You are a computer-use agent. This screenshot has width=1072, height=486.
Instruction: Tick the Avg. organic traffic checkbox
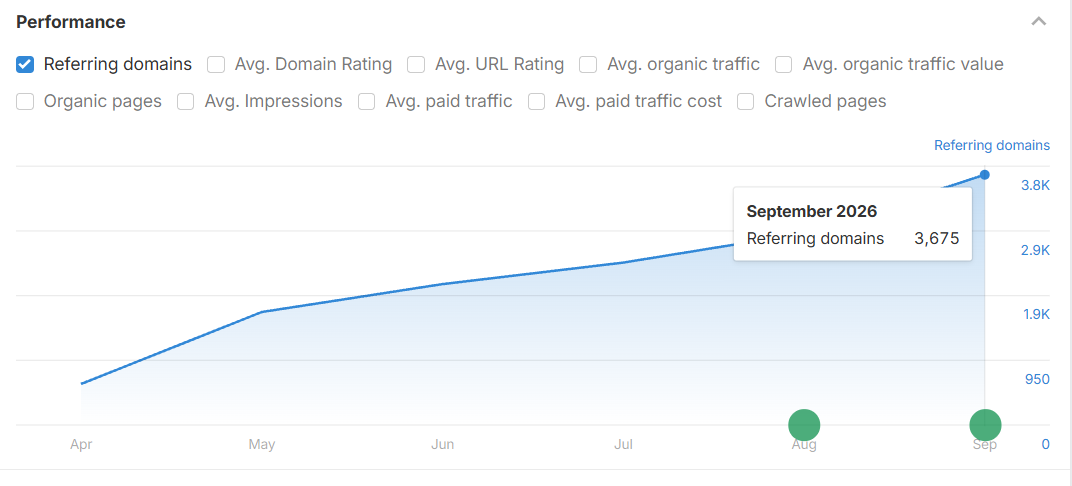[589, 65]
